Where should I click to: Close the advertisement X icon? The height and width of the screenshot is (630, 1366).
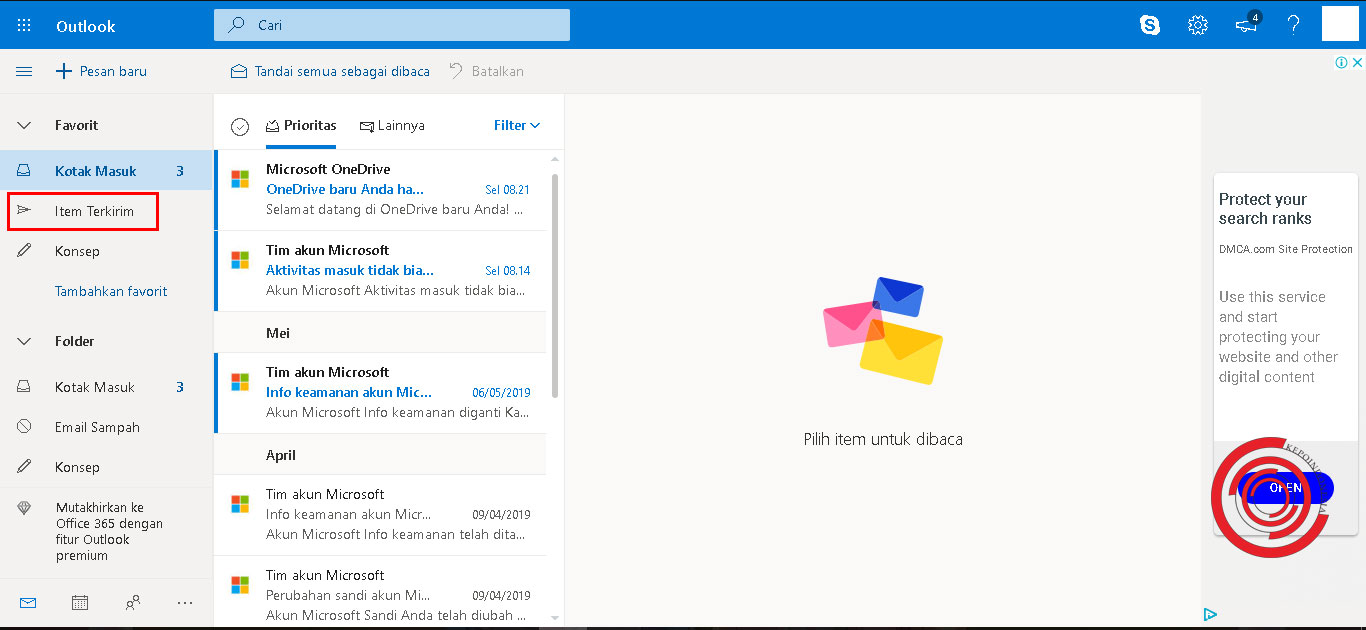pos(1357,62)
